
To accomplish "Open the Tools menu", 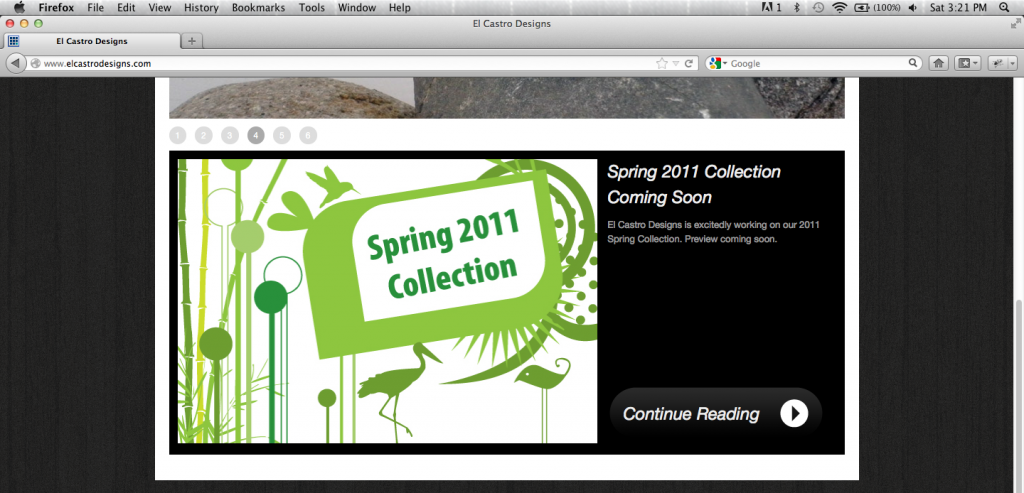I will pyautogui.click(x=312, y=8).
